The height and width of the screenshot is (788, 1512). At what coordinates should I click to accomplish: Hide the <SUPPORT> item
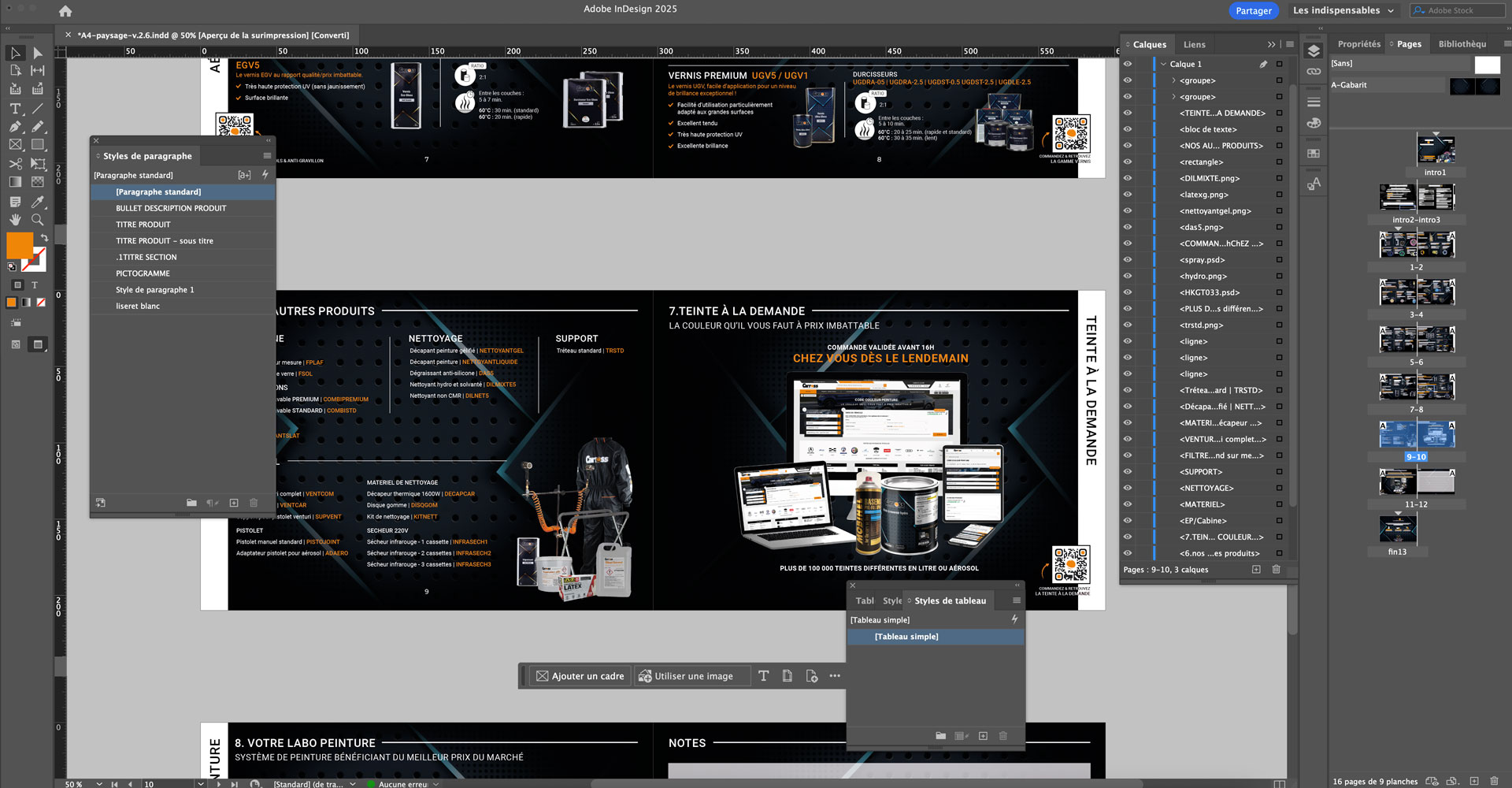coord(1128,471)
